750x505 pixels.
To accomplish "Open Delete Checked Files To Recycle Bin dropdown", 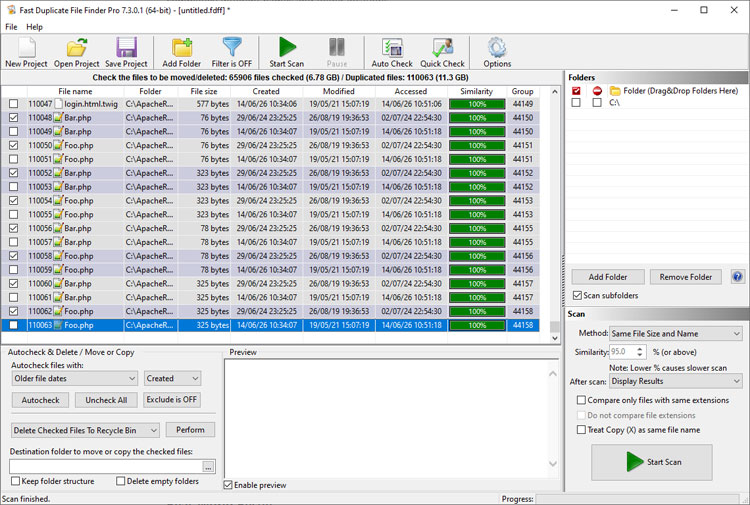I will [85, 430].
